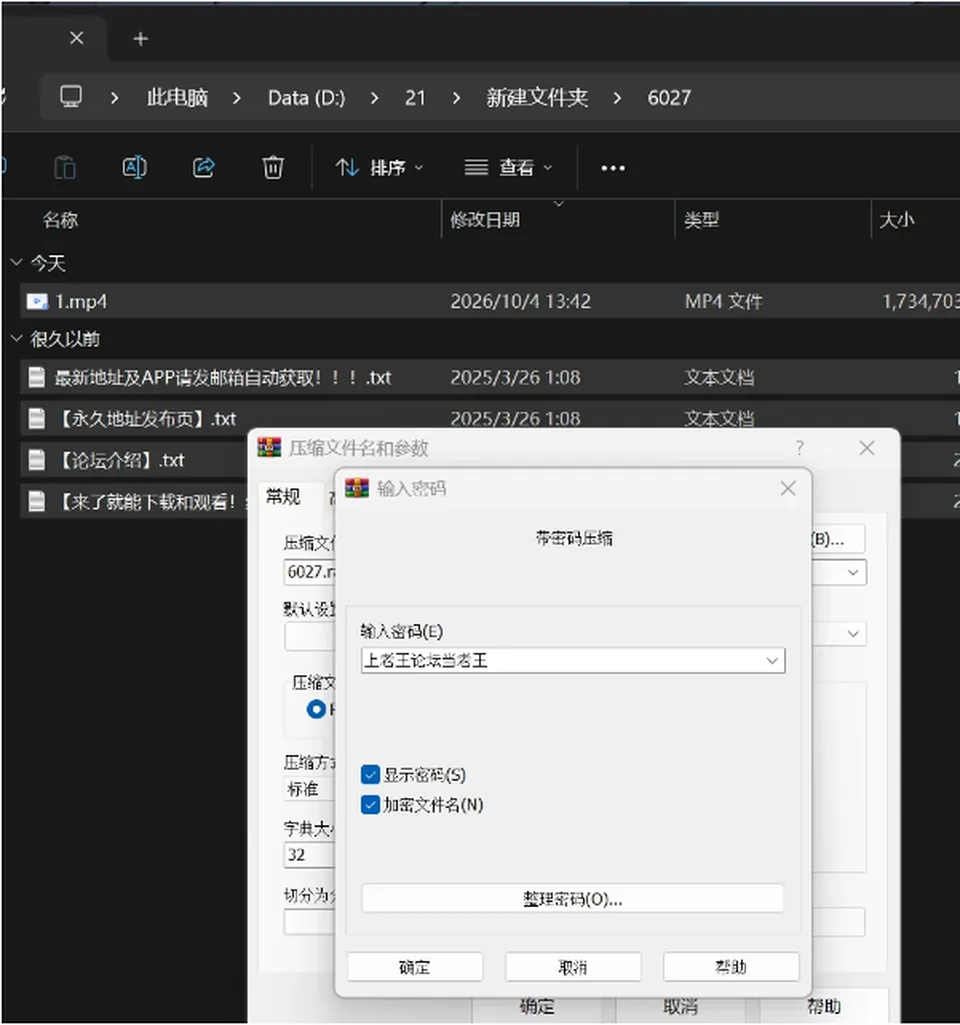Image resolution: width=960 pixels, height=1025 pixels.
Task: Select the 常规 tab in archive dialog
Action: (283, 497)
